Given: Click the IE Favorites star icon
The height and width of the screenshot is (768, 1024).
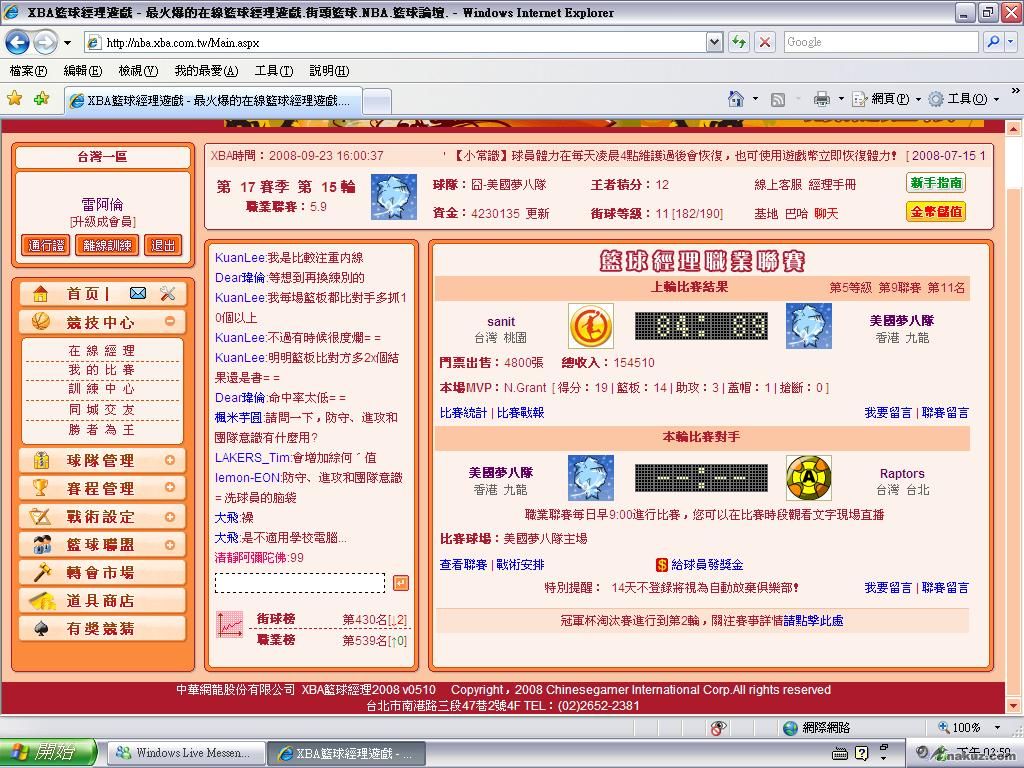Looking at the screenshot, I should 15,98.
